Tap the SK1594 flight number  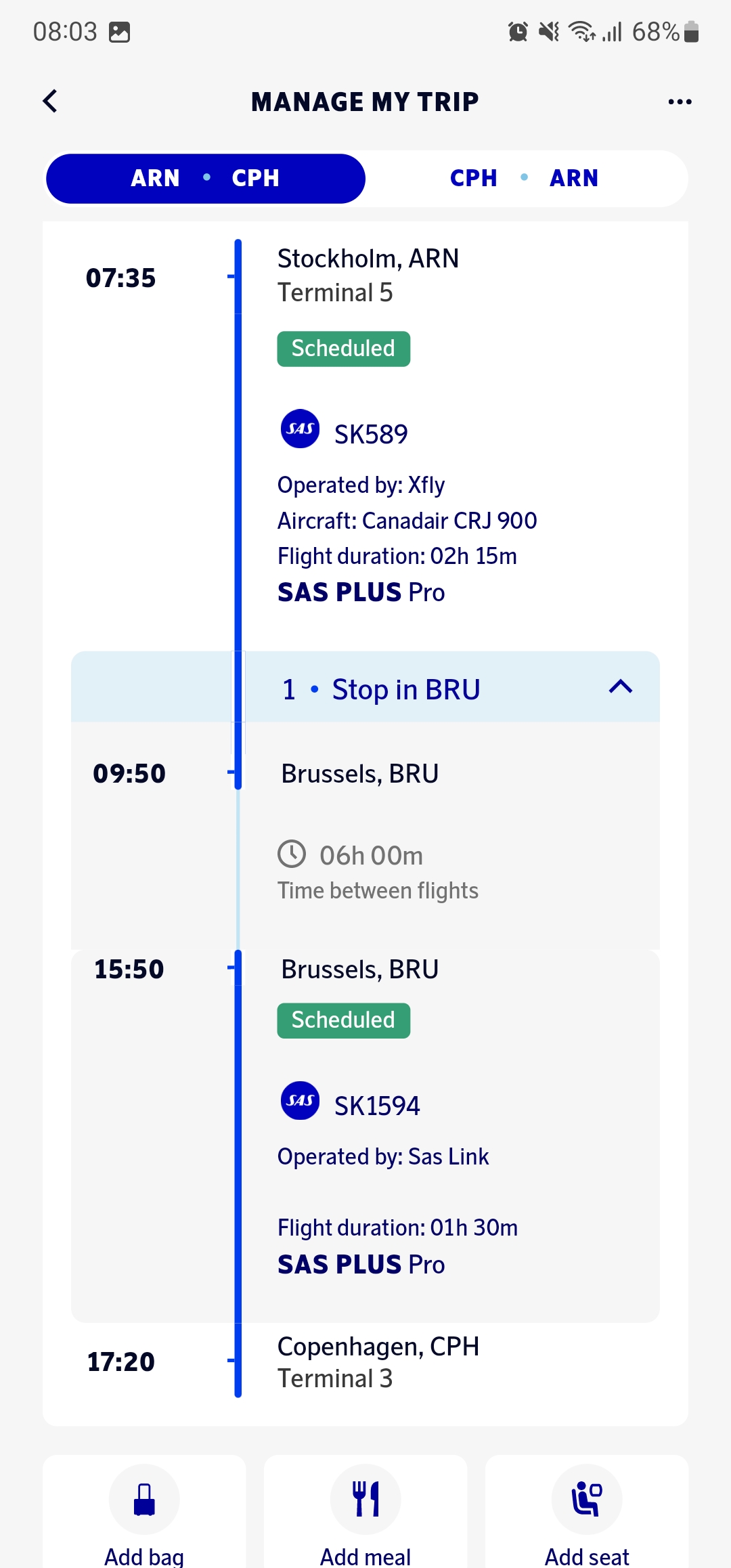click(x=377, y=1106)
